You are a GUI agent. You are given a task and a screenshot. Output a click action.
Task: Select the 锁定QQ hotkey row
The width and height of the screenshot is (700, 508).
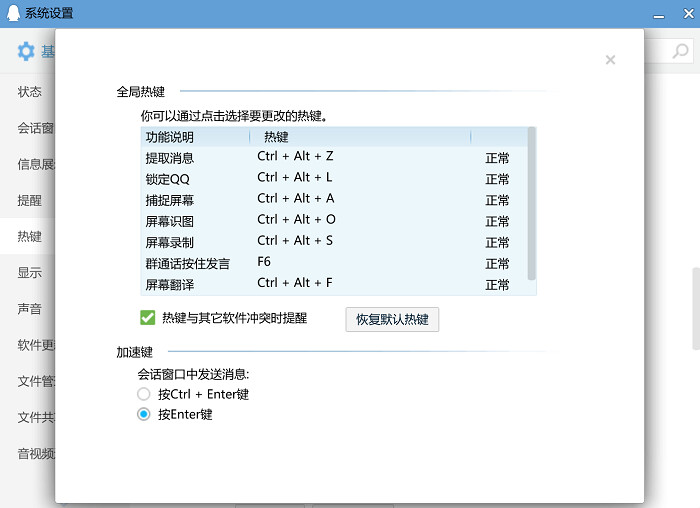[334, 179]
